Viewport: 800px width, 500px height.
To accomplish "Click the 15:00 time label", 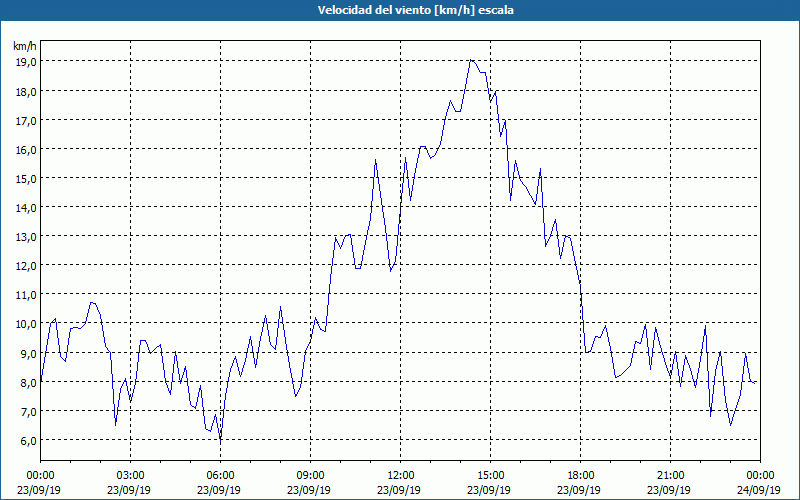I will 490,476.
